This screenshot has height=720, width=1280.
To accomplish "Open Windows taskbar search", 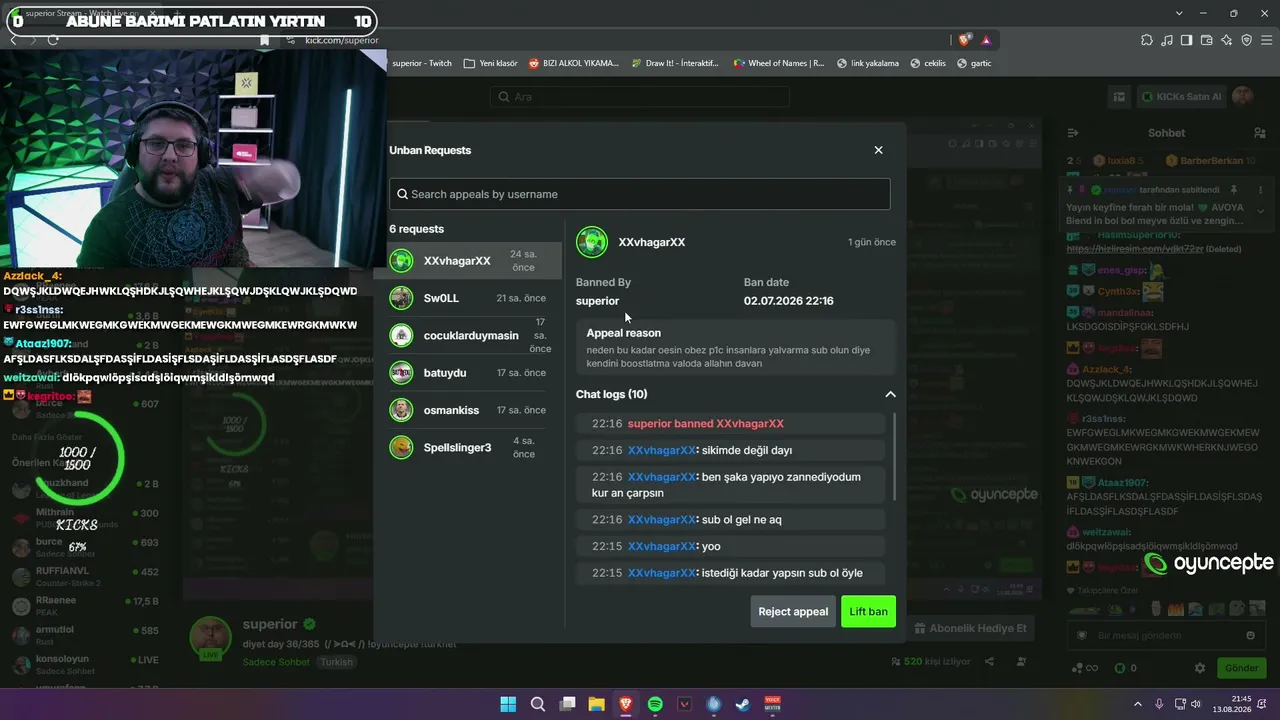I will pyautogui.click(x=538, y=704).
